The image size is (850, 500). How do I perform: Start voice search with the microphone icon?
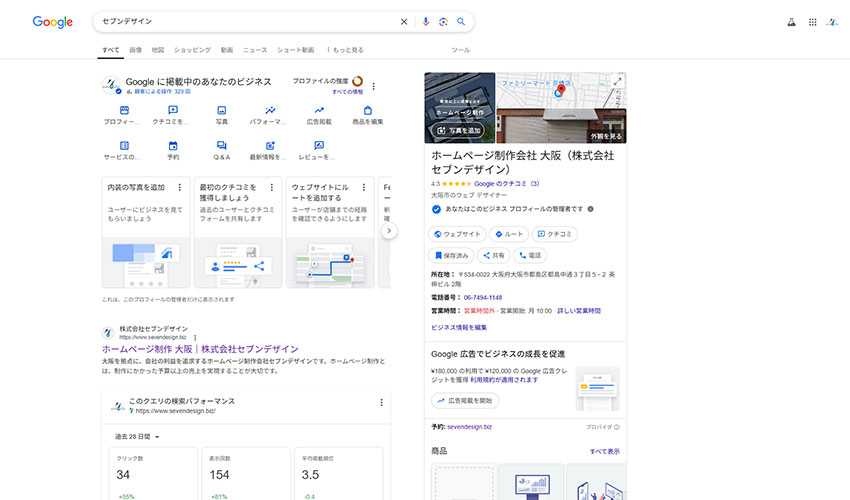(426, 22)
